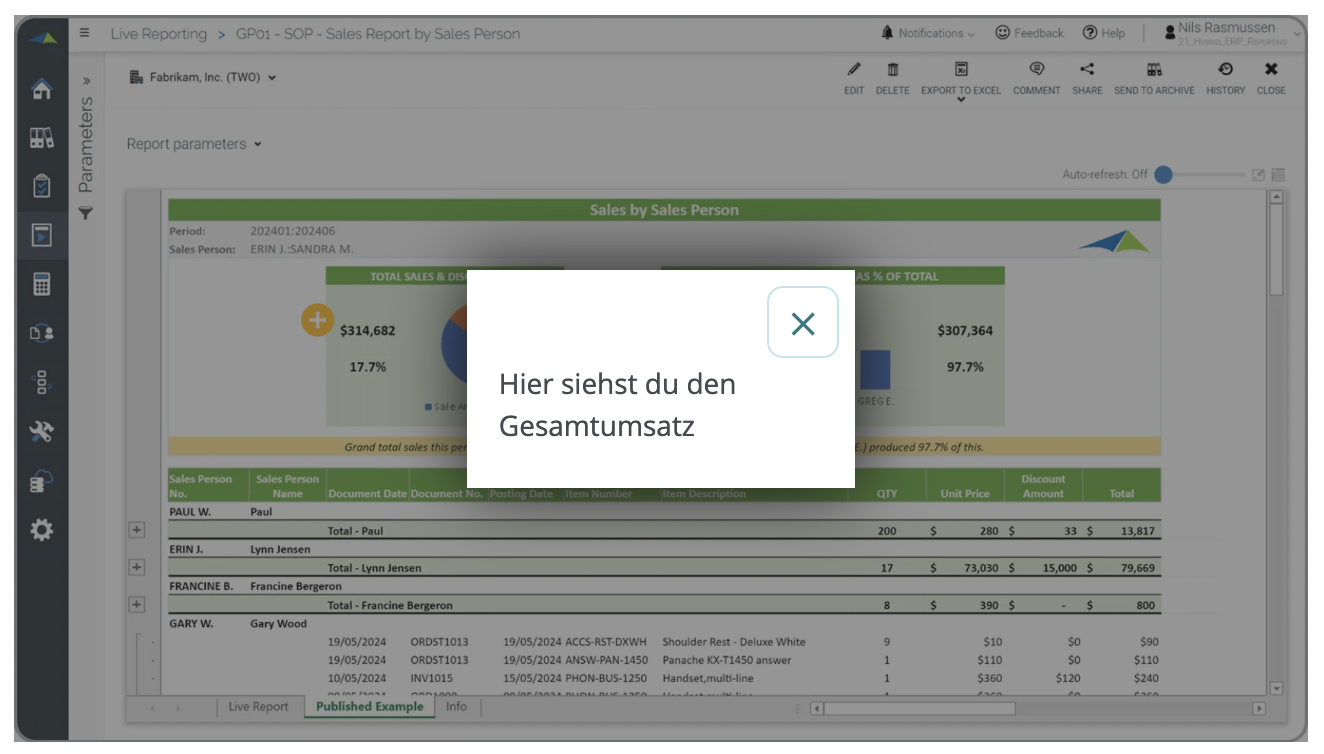
Task: Expand the Parameters side panel chevrons
Action: coord(86,80)
